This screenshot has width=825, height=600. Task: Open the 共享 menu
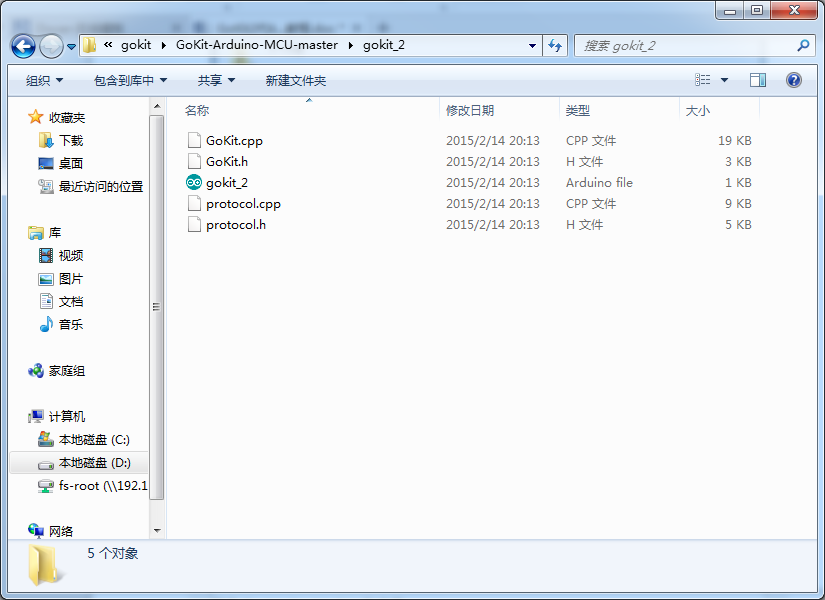pyautogui.click(x=216, y=81)
